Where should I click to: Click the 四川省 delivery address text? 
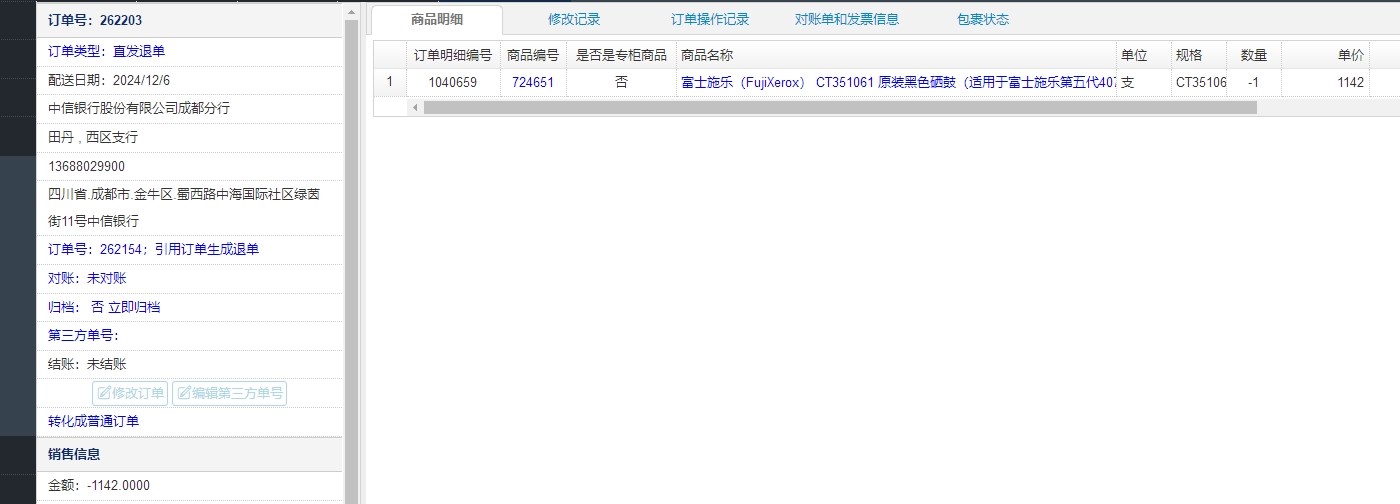tap(183, 207)
